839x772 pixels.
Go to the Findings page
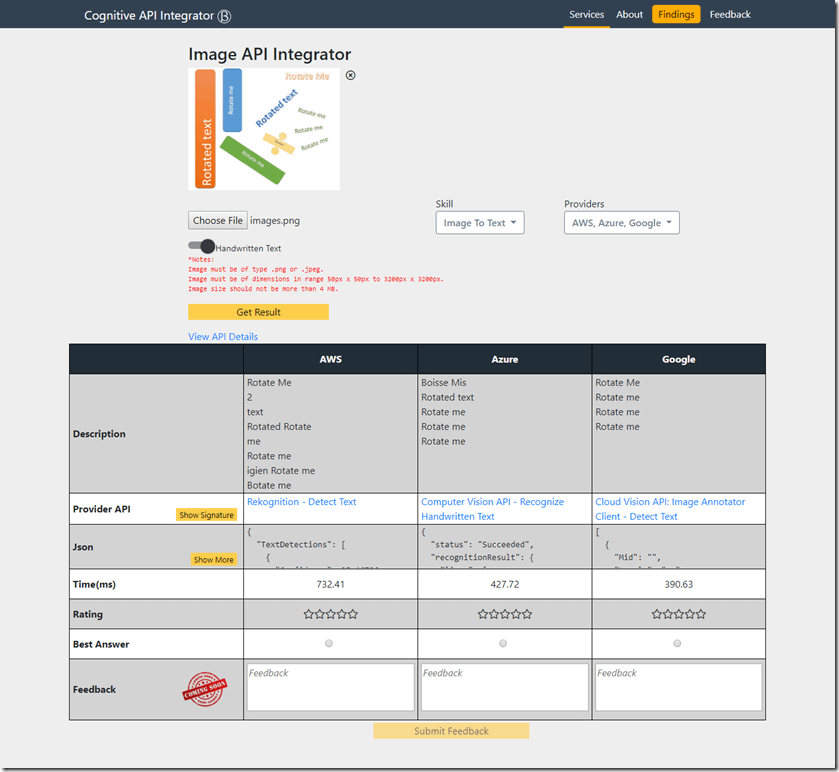(676, 15)
